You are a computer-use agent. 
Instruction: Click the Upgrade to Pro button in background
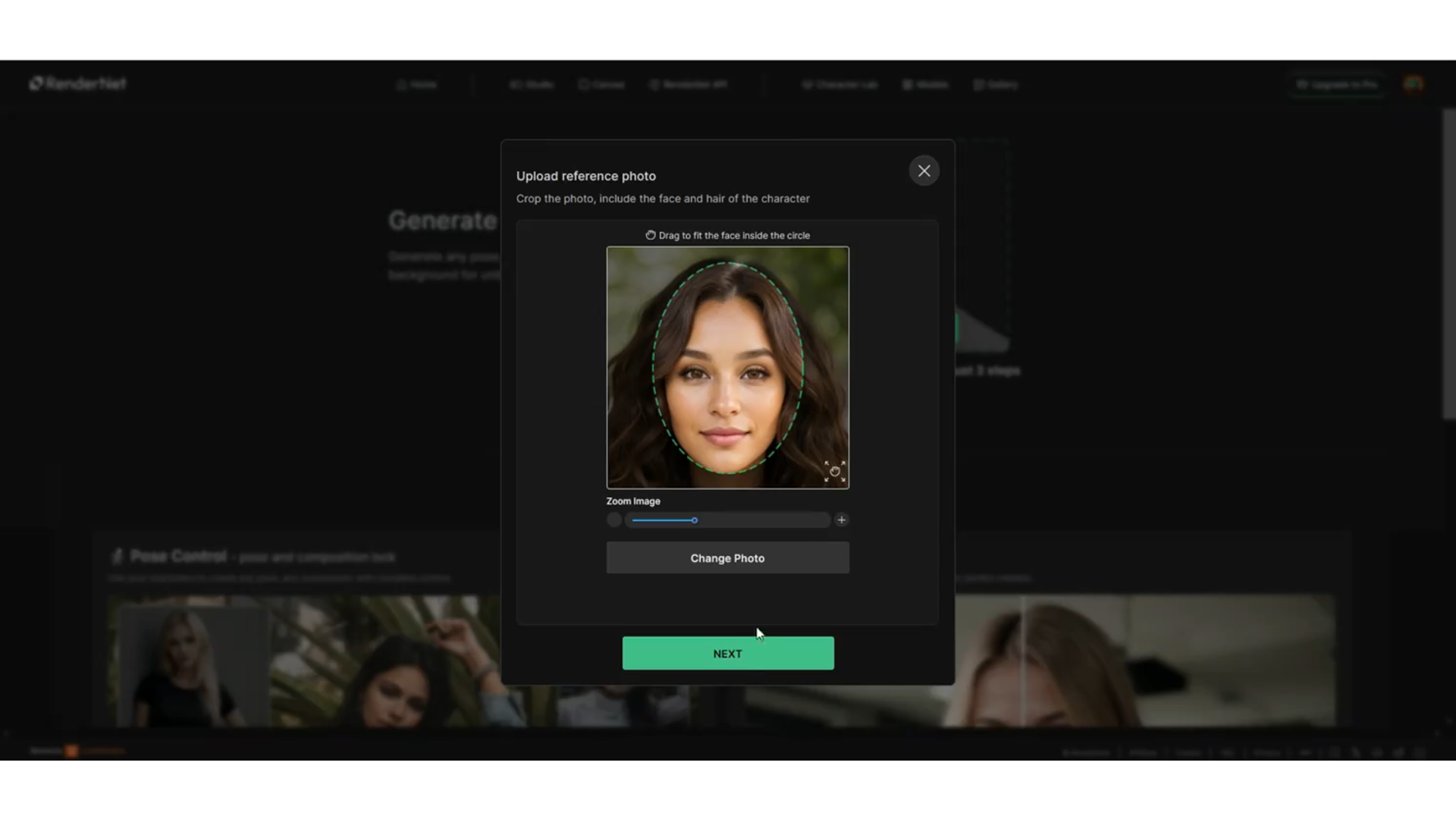click(1337, 85)
